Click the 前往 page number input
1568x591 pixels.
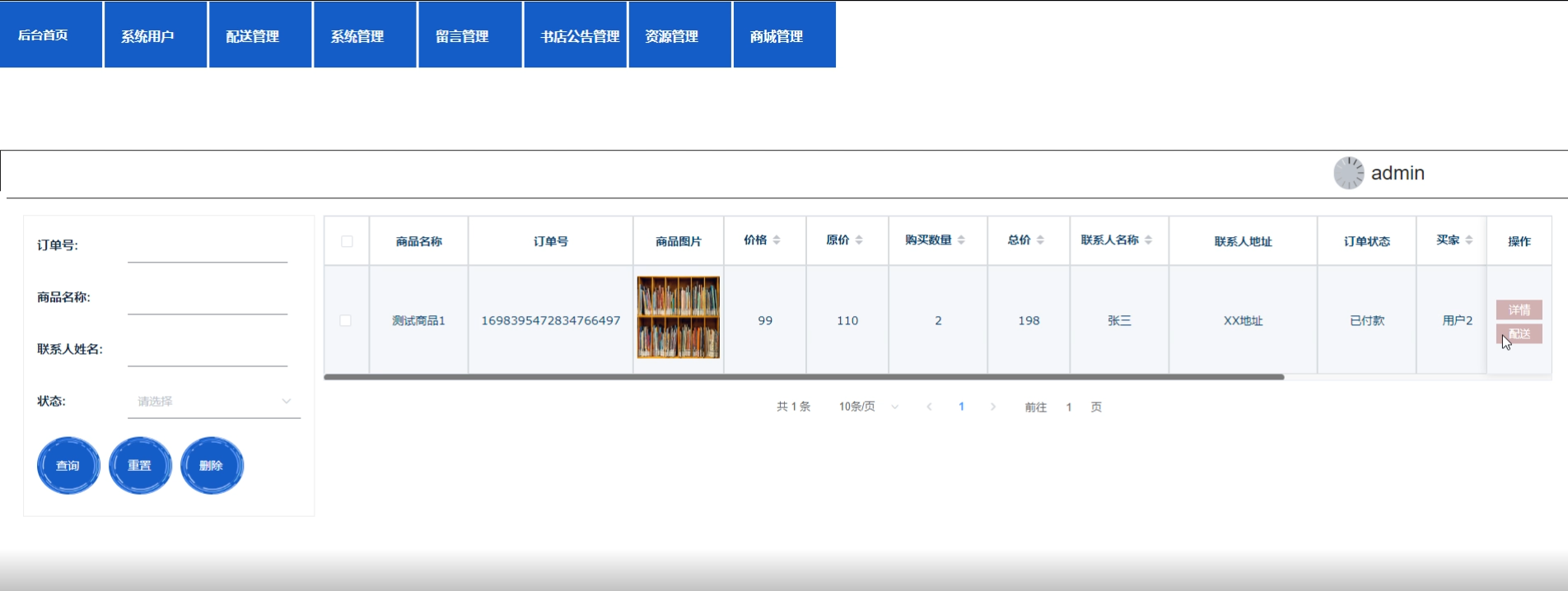click(1069, 407)
